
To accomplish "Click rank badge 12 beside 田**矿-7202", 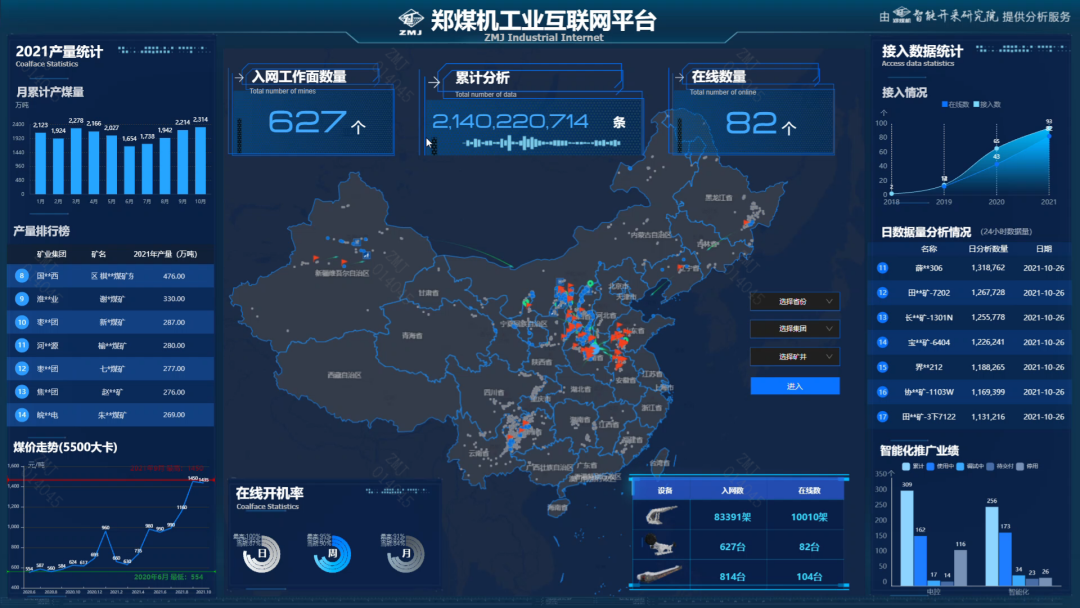I will [882, 293].
